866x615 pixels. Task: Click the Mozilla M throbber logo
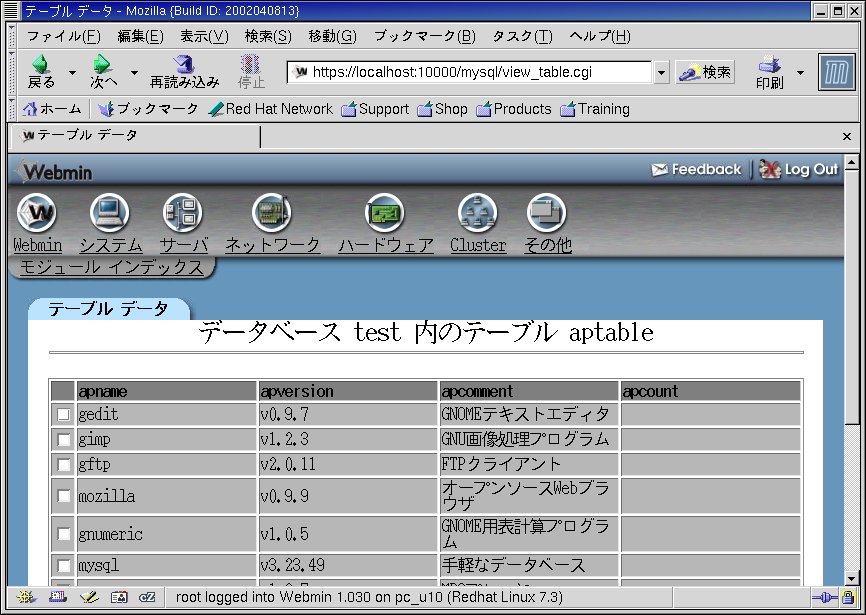click(836, 72)
